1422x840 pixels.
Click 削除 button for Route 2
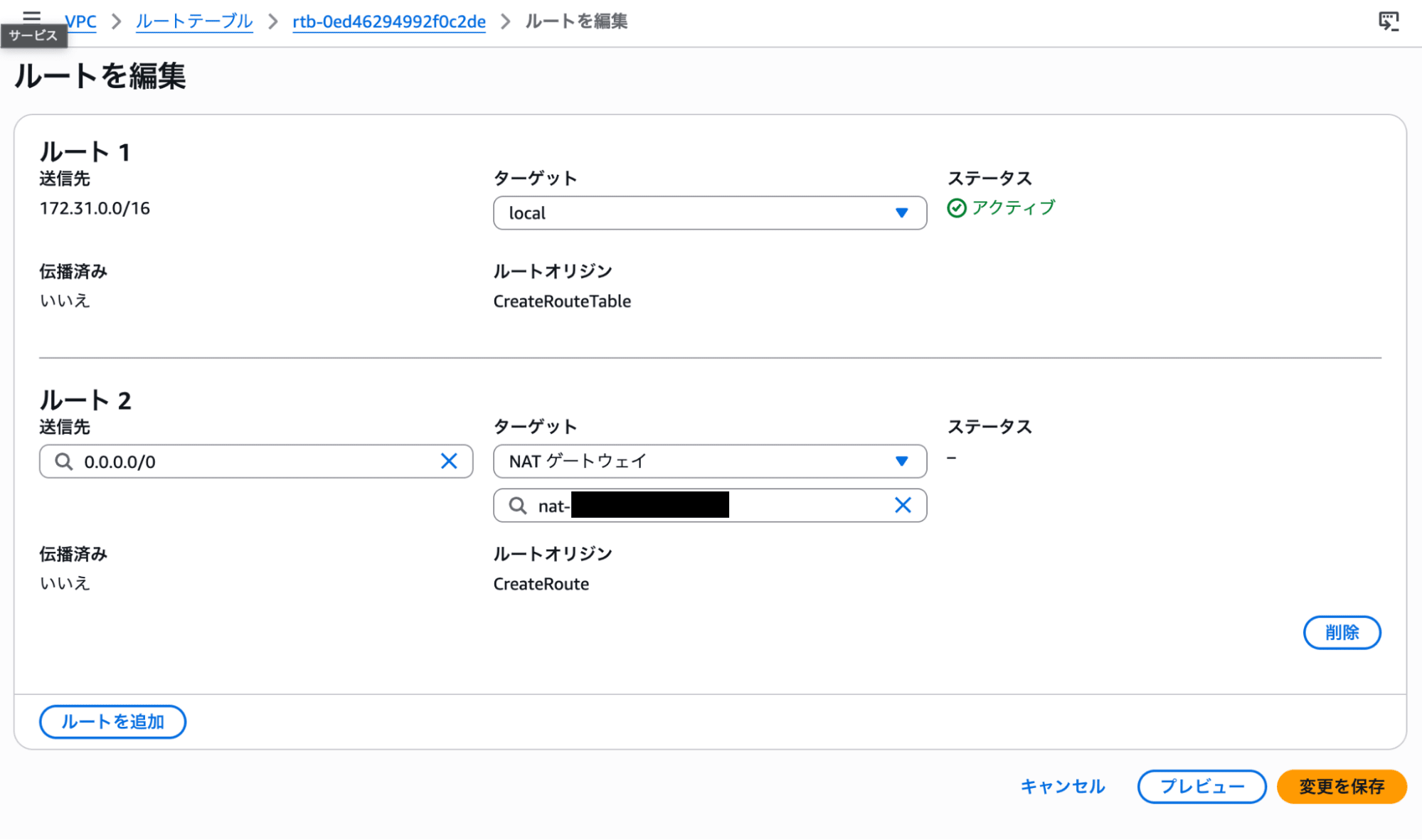click(1341, 632)
